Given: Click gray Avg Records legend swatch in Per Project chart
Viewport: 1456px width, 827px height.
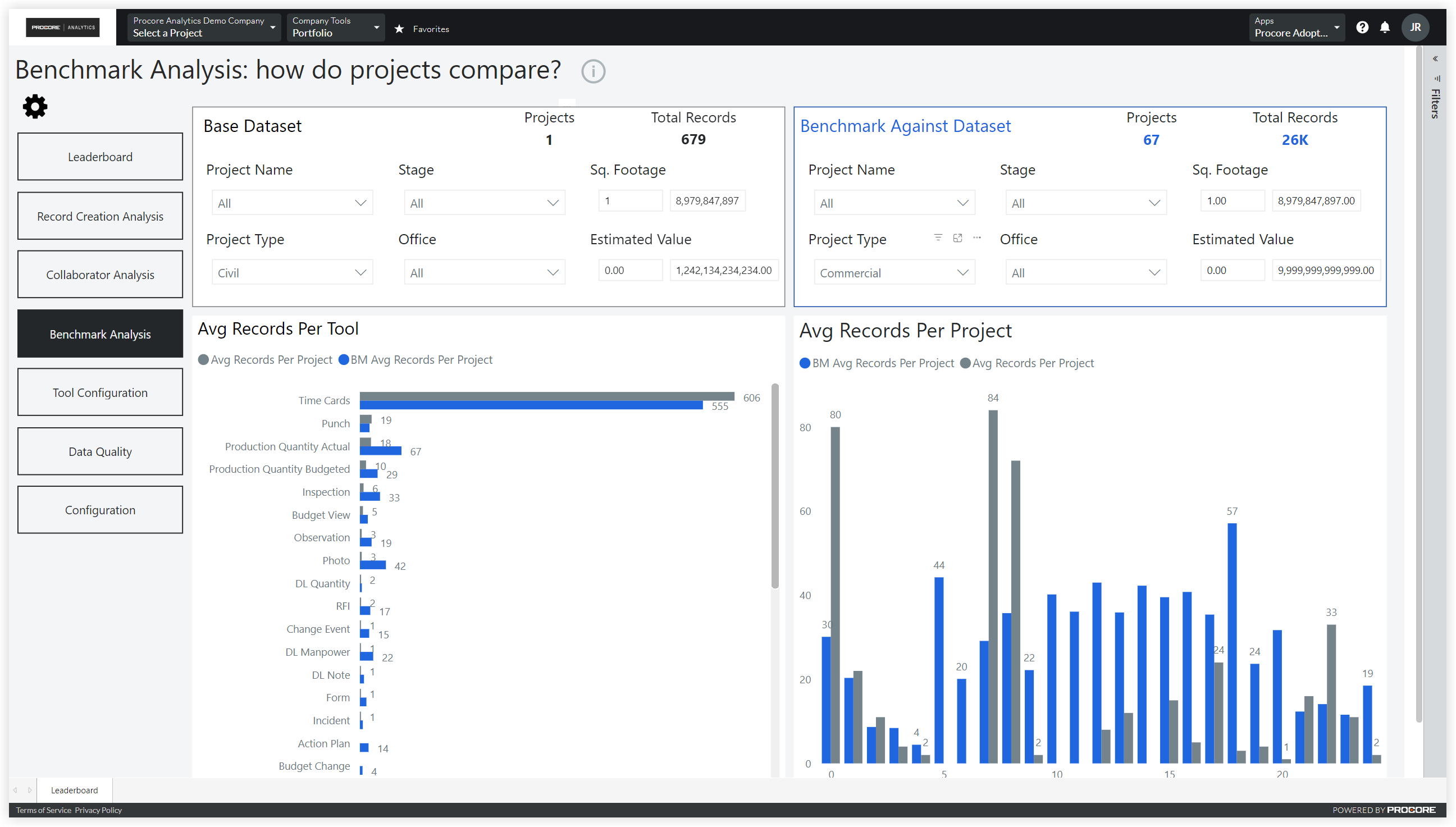Looking at the screenshot, I should 965,363.
